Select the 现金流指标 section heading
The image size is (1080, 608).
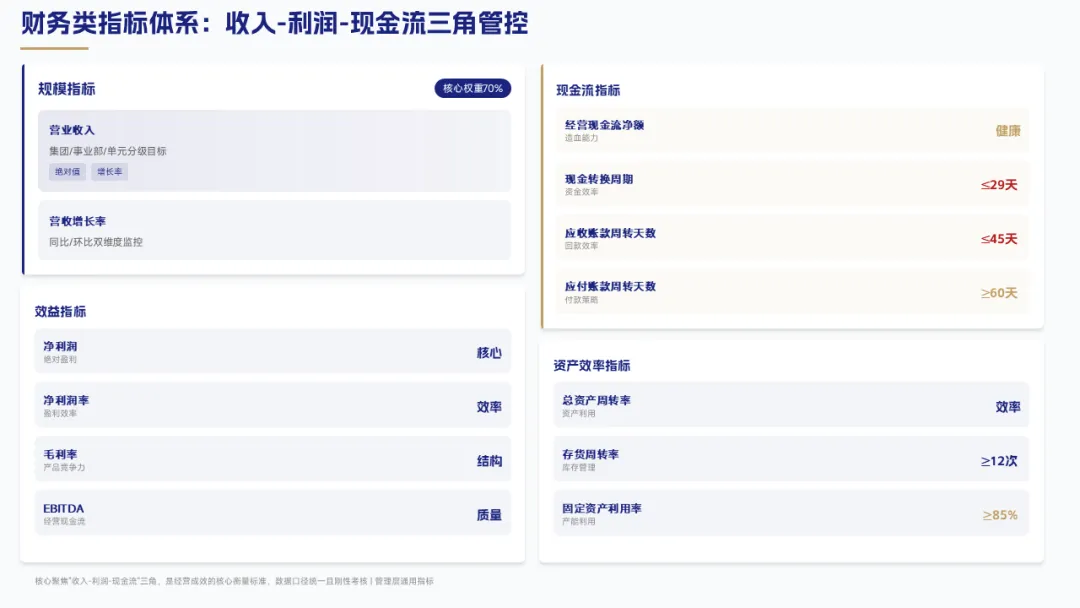point(588,90)
